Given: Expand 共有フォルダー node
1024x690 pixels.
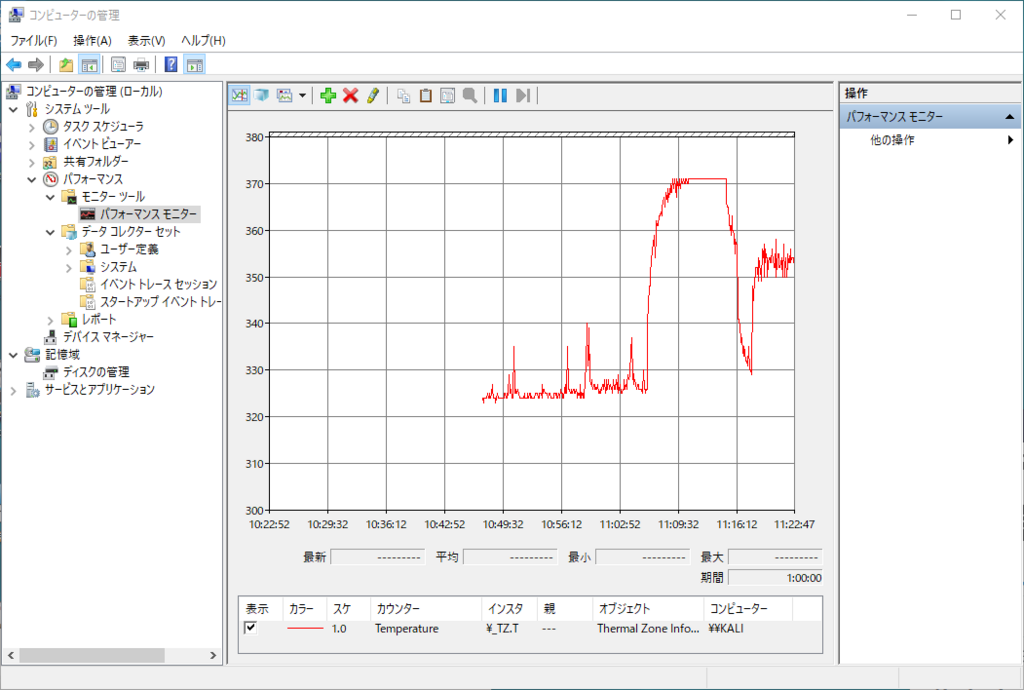Looking at the screenshot, I should tap(31, 162).
